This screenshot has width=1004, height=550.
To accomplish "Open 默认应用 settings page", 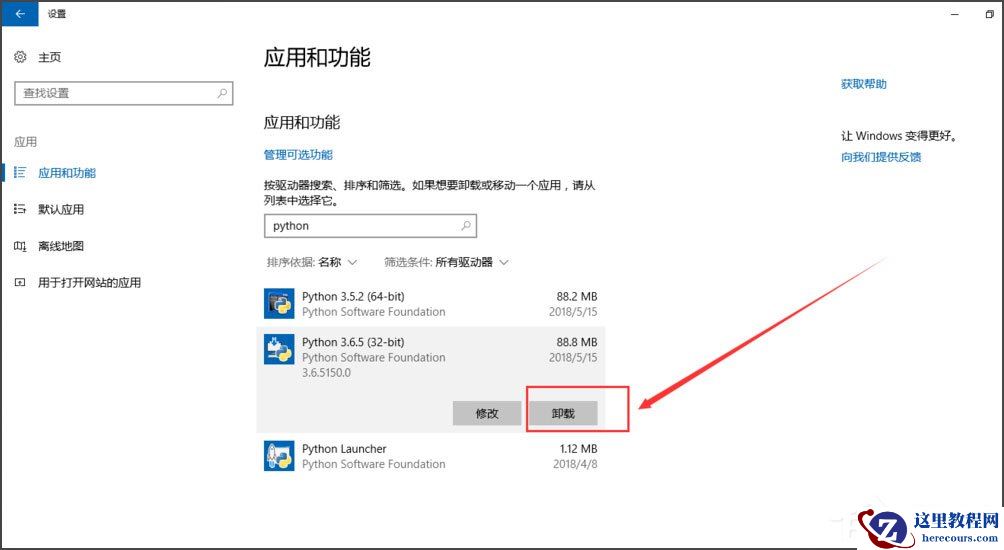I will [61, 209].
